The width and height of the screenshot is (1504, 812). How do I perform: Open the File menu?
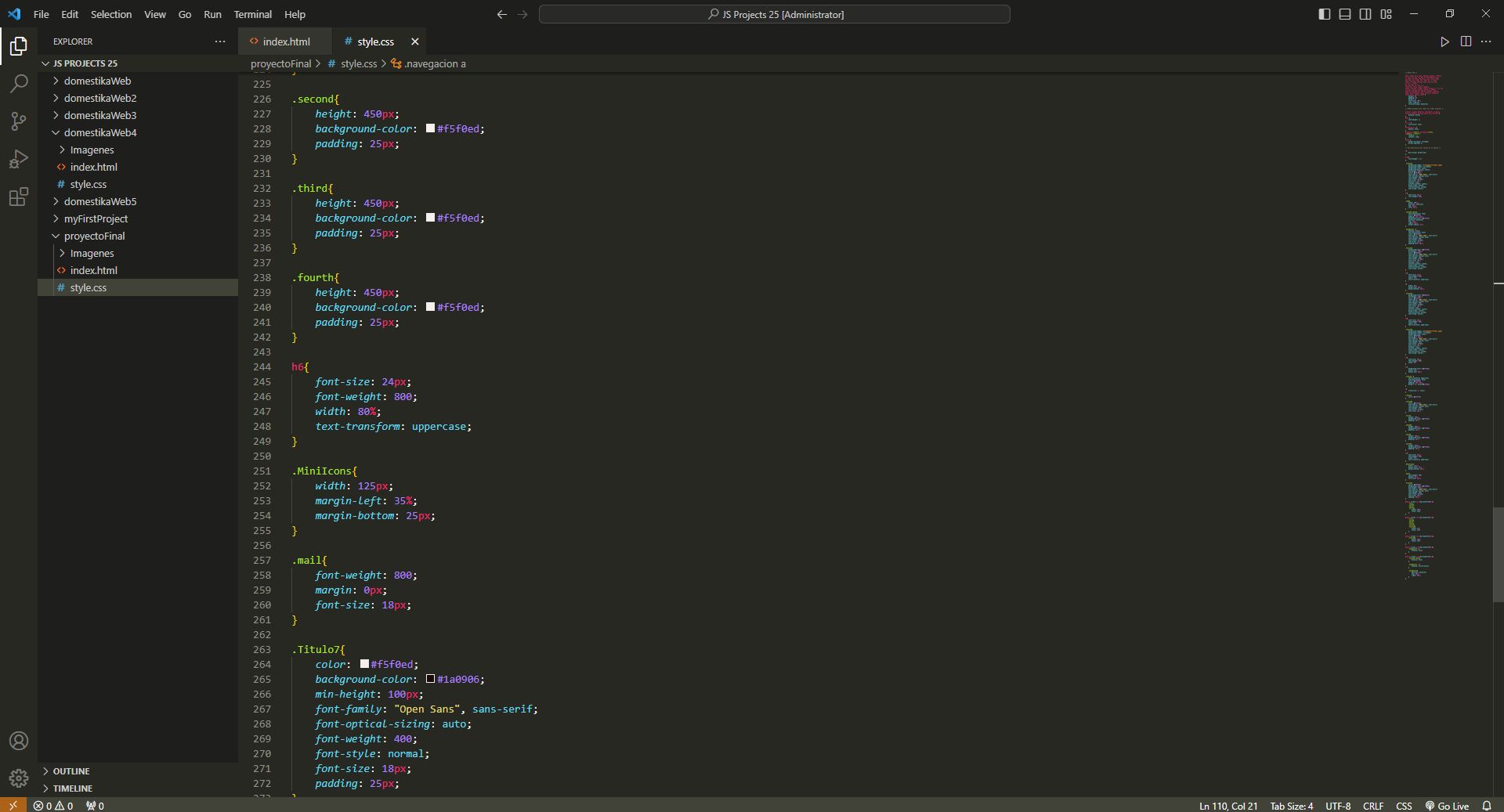(42, 14)
